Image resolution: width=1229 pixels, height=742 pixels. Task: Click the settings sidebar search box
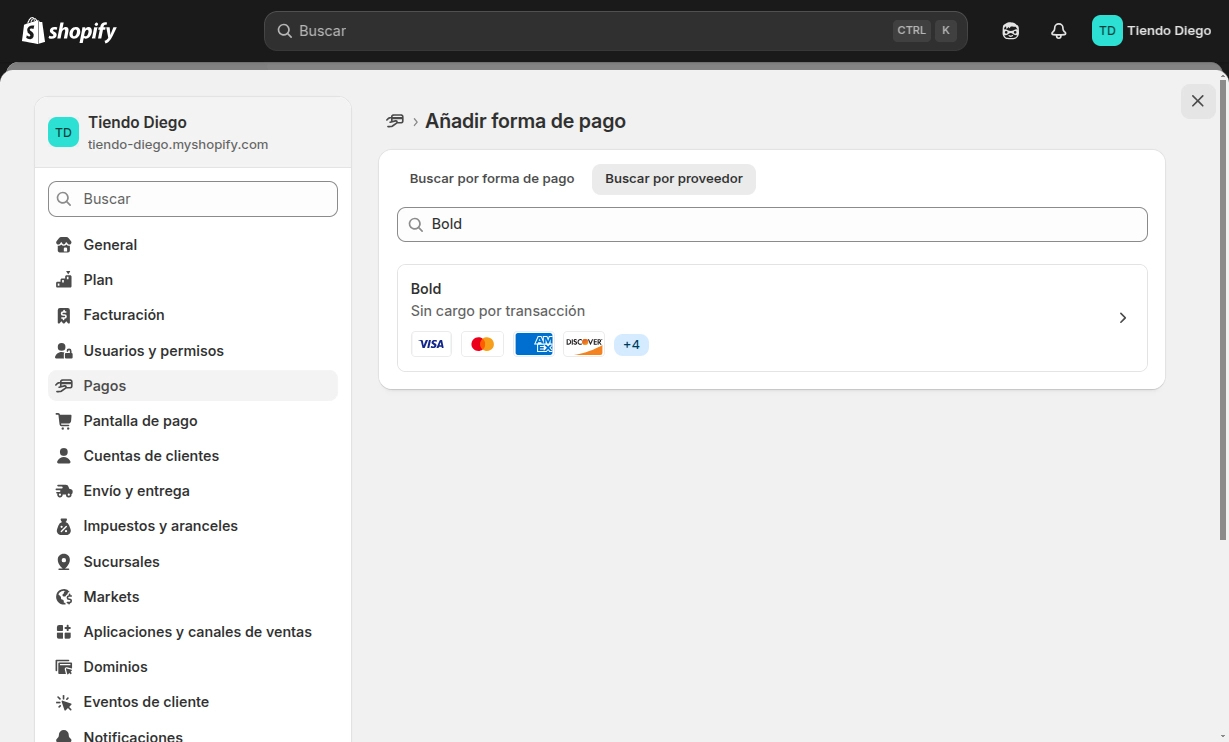click(x=193, y=199)
